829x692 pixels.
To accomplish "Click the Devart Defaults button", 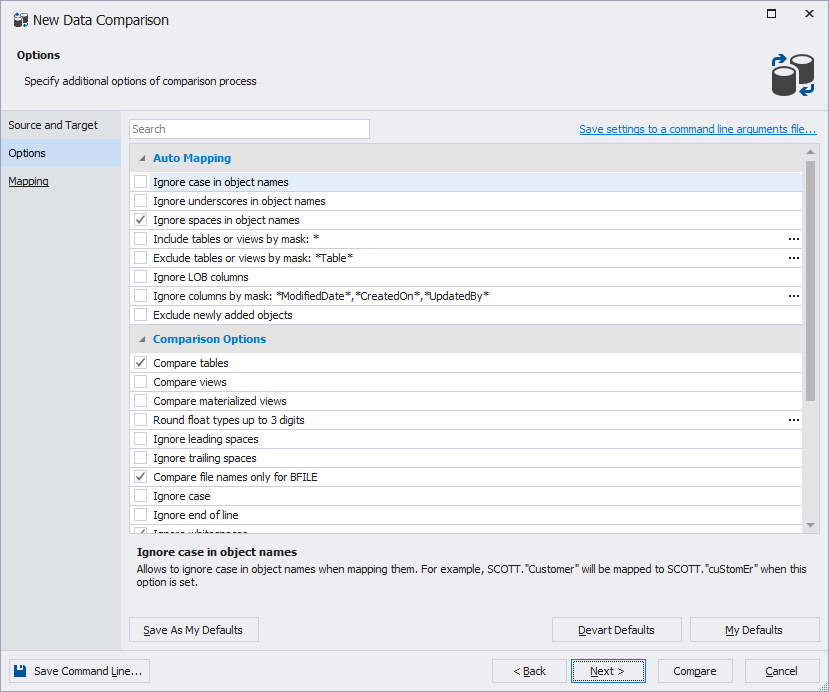I will (x=616, y=630).
